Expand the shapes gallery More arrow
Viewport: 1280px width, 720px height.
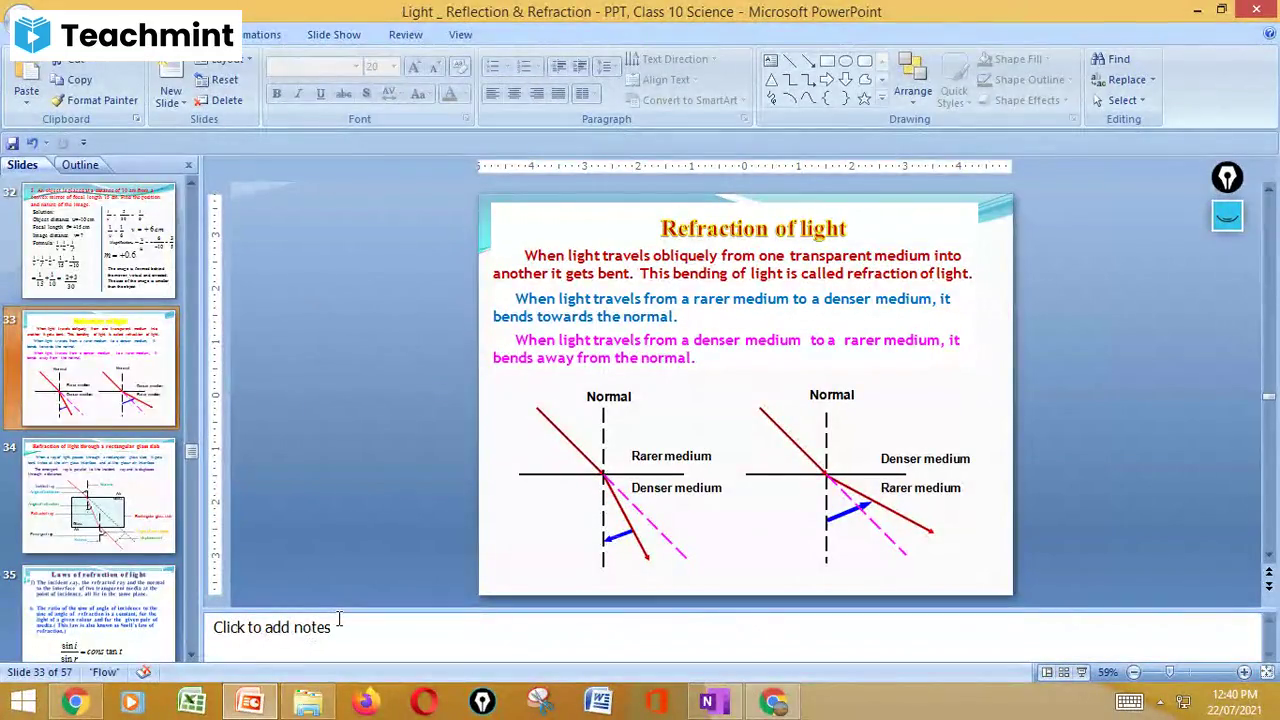pyautogui.click(x=884, y=100)
